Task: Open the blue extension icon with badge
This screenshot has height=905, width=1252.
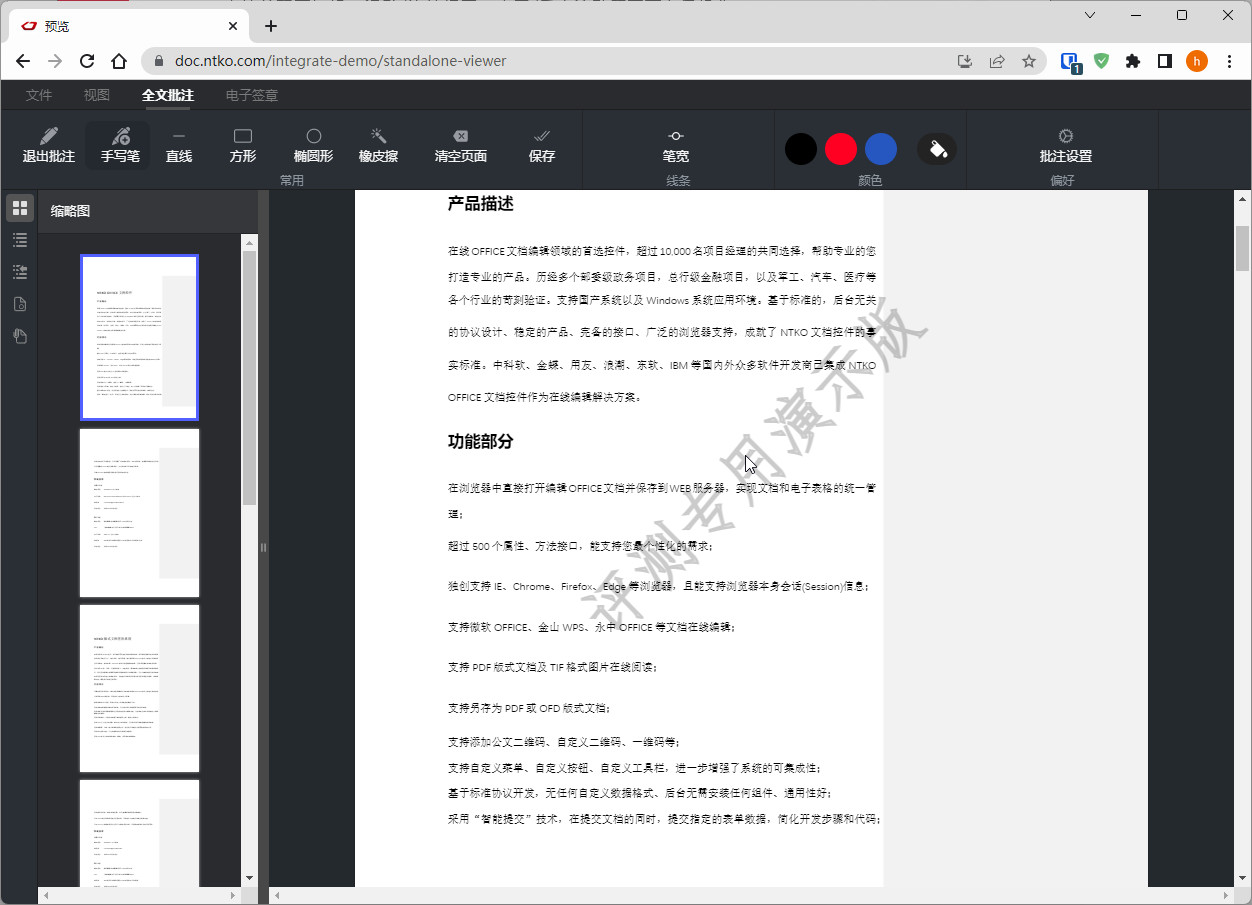Action: [1070, 62]
